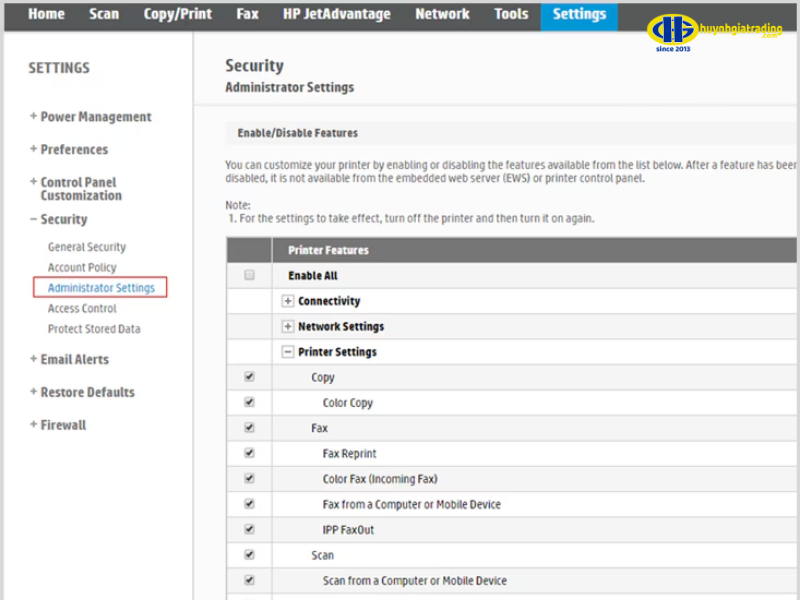The height and width of the screenshot is (600, 800).
Task: Click the huynhgiatrading logo
Action: pos(713,32)
